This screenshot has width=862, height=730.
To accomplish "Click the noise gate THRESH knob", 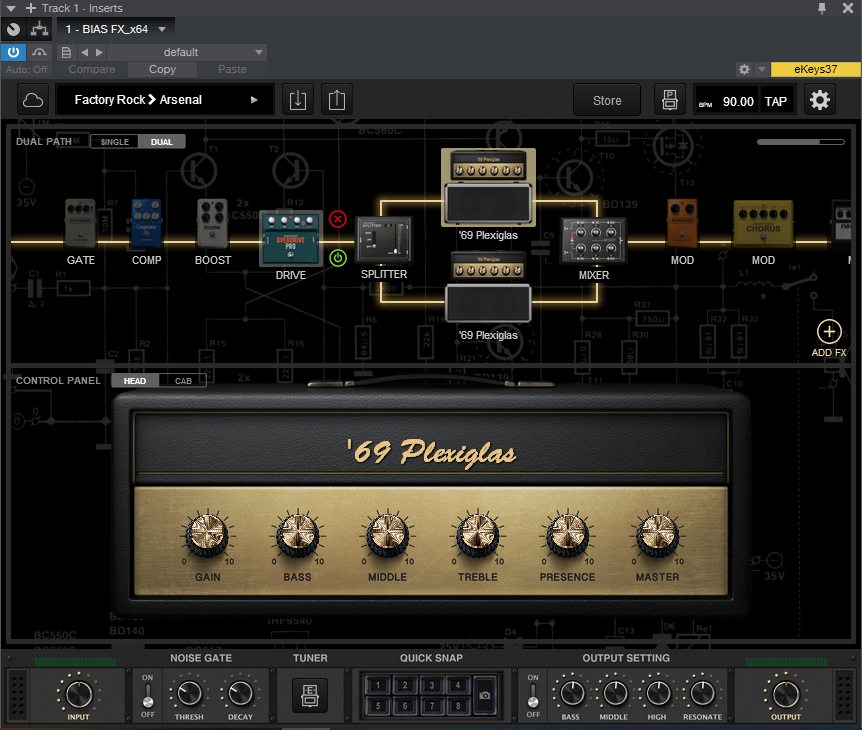I will (189, 694).
